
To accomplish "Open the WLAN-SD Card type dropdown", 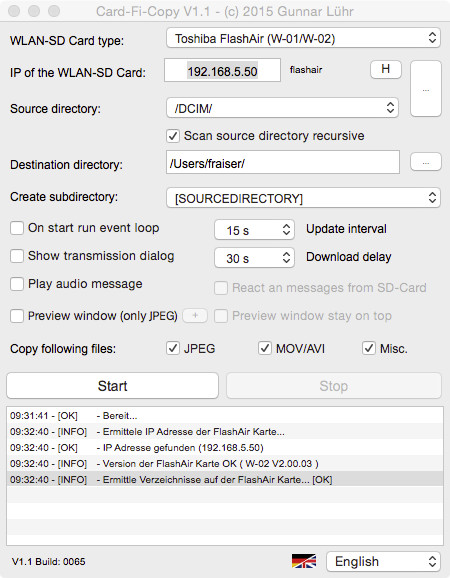I will coord(303,38).
